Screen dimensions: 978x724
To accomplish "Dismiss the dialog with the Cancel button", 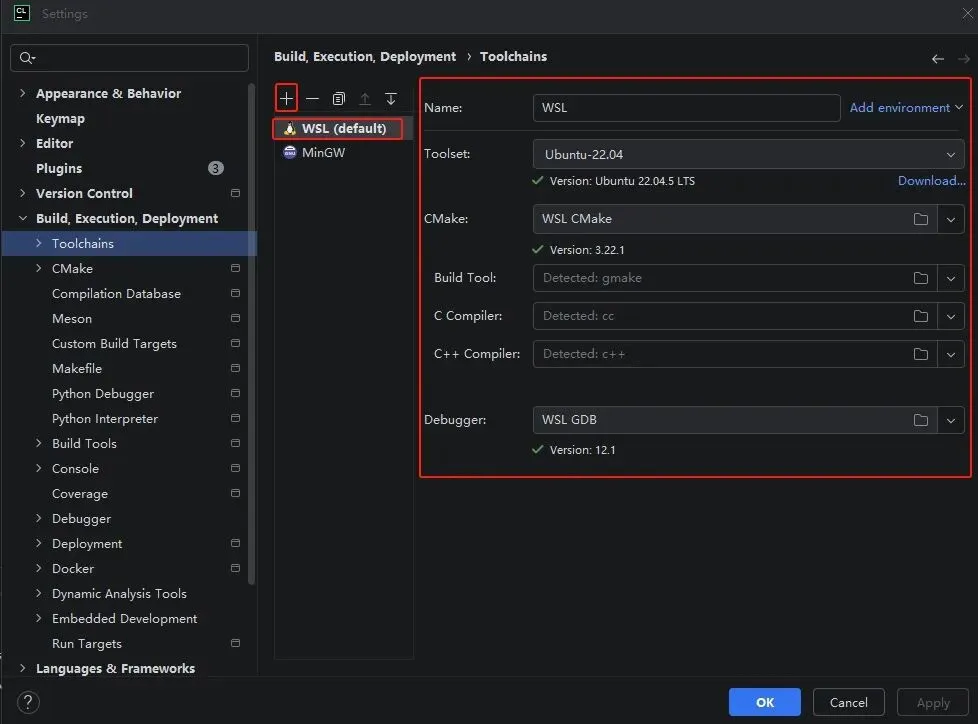I will coord(848,702).
